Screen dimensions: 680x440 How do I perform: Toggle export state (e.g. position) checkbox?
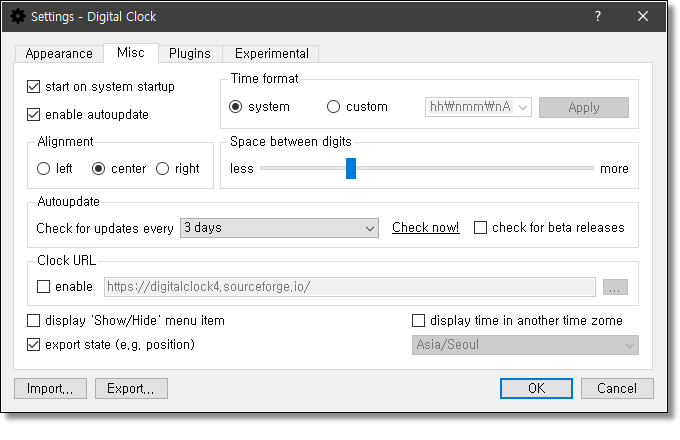[33, 345]
